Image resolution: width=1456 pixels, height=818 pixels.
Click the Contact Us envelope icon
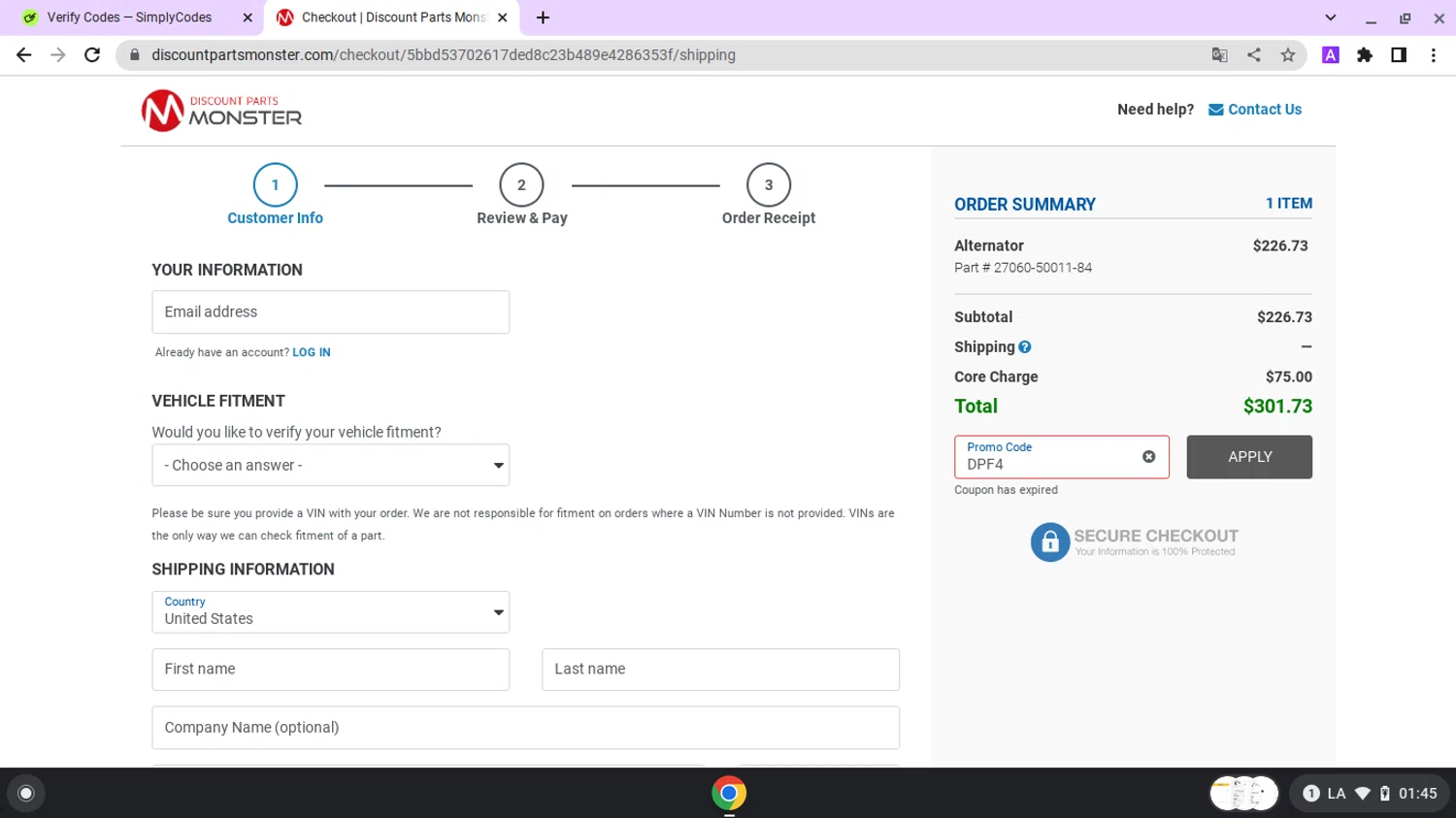[x=1215, y=110]
